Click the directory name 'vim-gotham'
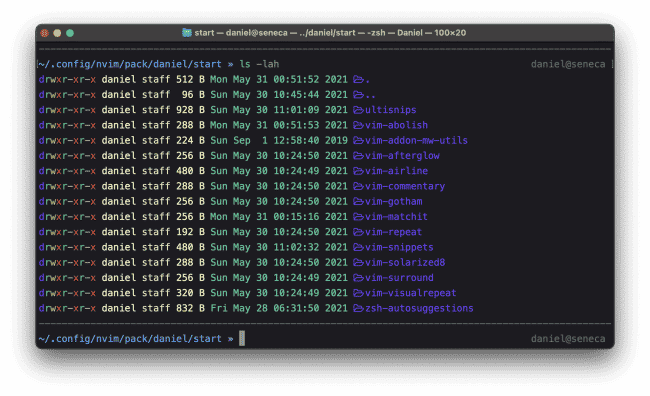Screen dimensions: 650x396 coord(393,202)
